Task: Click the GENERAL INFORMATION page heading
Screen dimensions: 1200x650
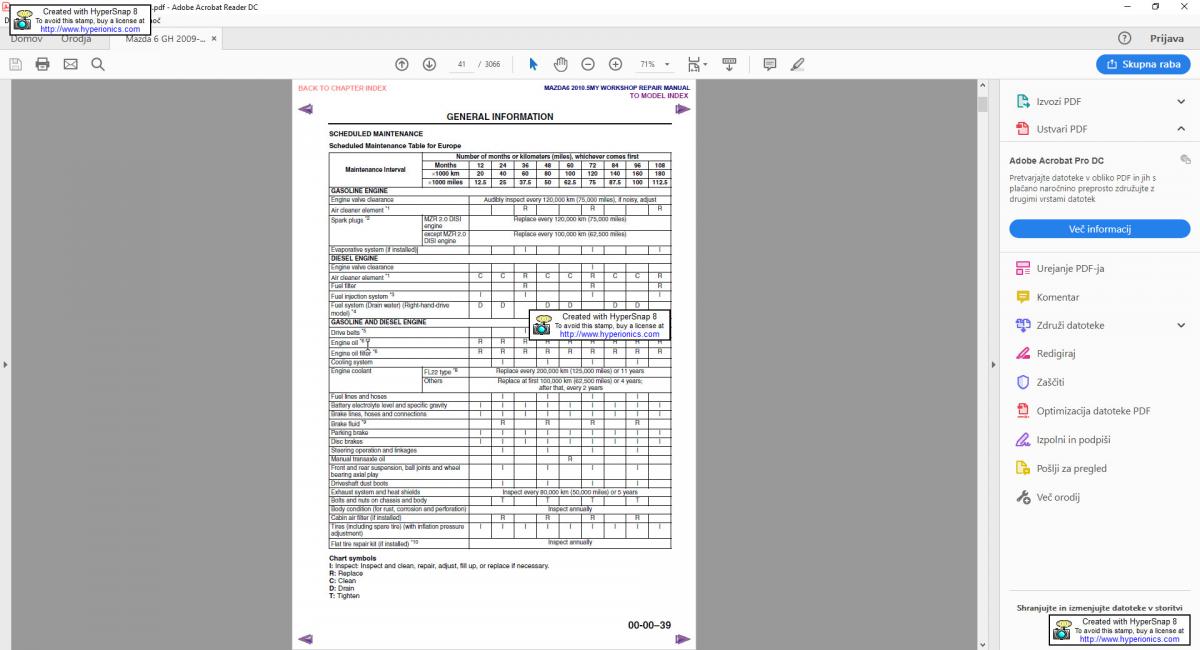Action: (x=500, y=117)
